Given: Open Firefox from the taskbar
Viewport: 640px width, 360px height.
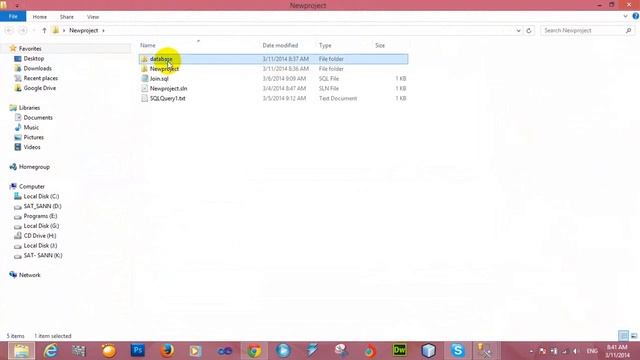Looking at the screenshot, I should pos(167,351).
